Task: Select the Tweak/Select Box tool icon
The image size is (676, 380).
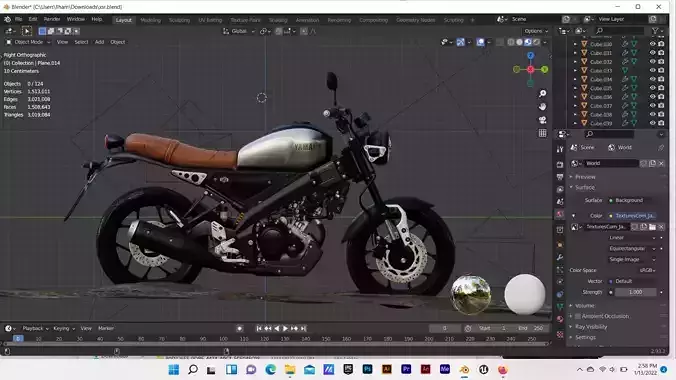Action: click(27, 31)
